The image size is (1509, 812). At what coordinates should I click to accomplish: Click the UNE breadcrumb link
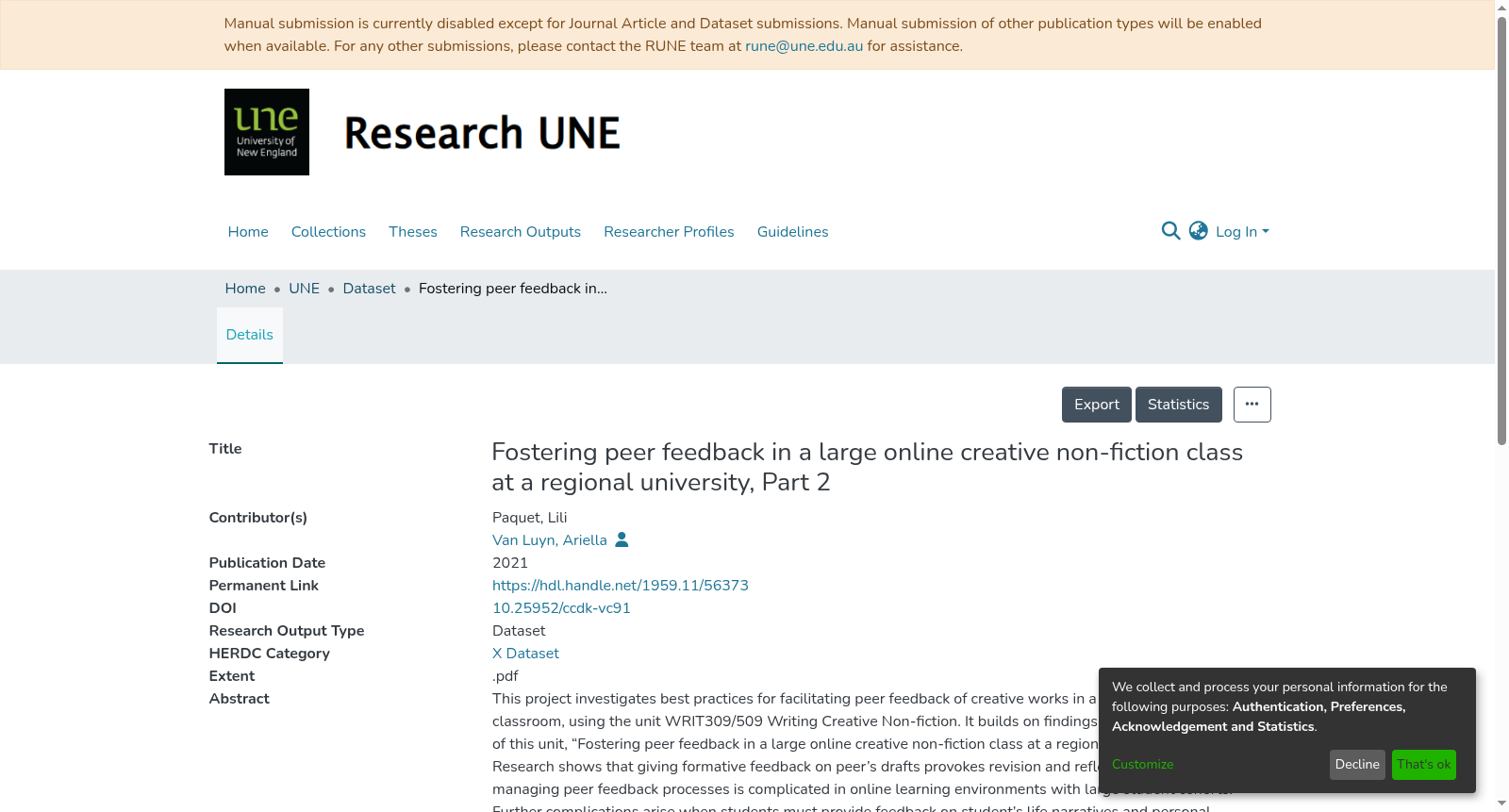click(x=304, y=289)
